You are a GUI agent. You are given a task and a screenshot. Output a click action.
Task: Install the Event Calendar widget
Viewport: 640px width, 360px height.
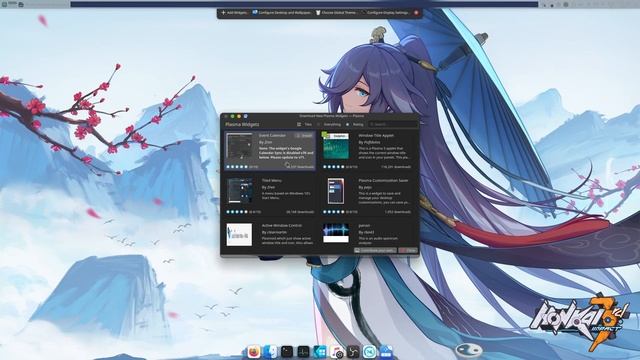(304, 135)
